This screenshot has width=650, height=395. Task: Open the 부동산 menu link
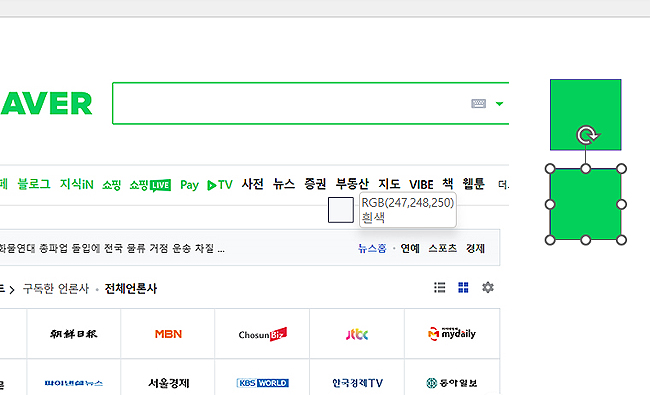pyautogui.click(x=352, y=184)
